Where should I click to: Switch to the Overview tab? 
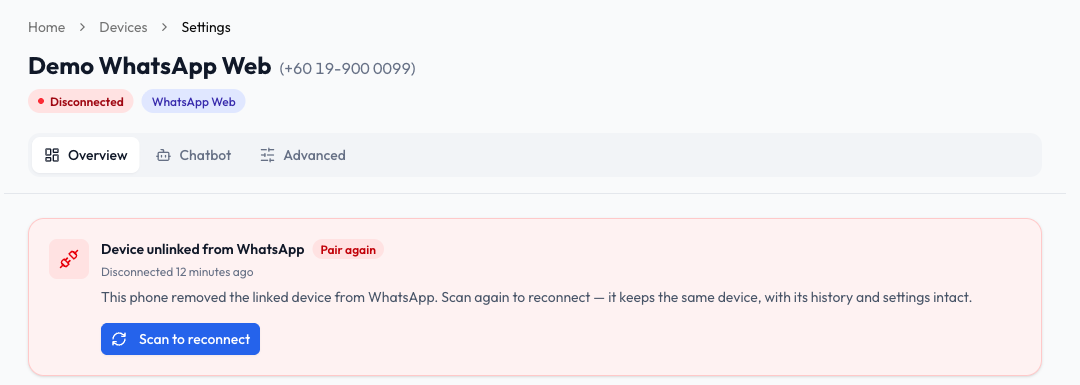click(86, 155)
